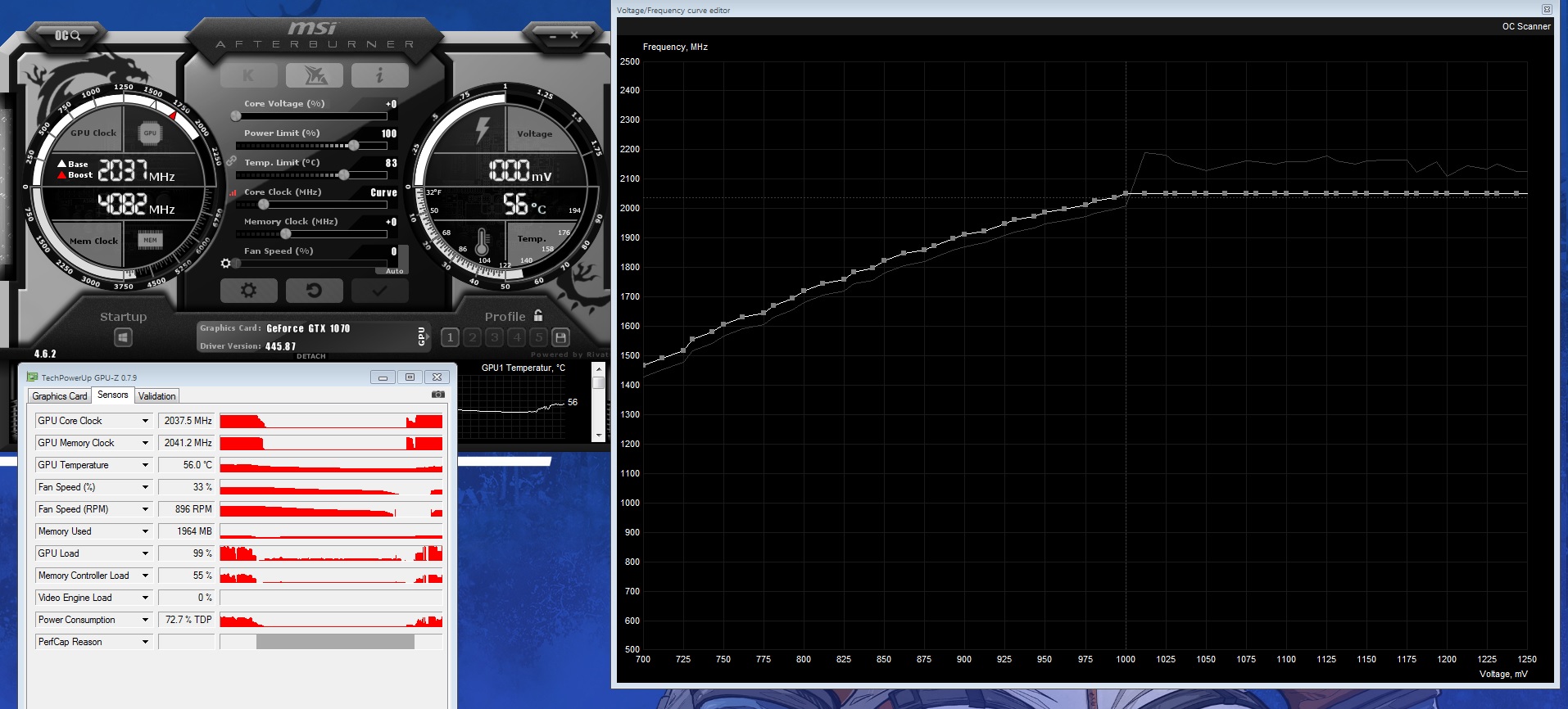The width and height of the screenshot is (1568, 709).
Task: Apply settings with the checkmark button
Action: pos(379,290)
